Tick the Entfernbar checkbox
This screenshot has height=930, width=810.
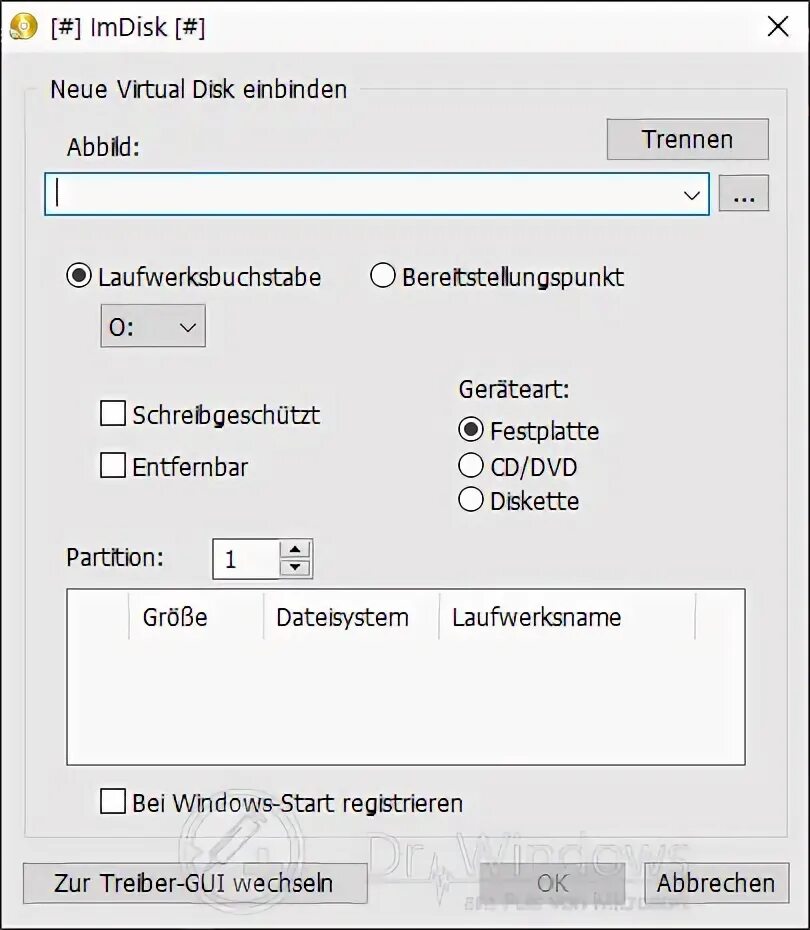(113, 466)
